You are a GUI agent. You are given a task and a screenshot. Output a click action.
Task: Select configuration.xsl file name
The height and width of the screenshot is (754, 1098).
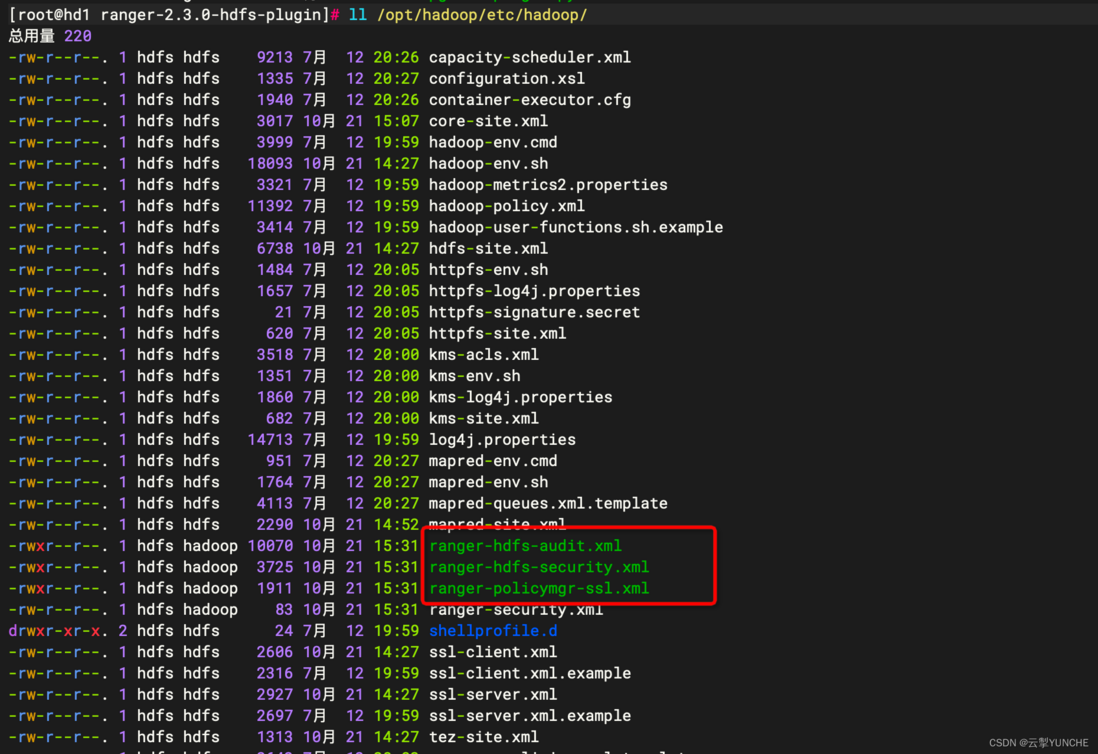tap(506, 78)
